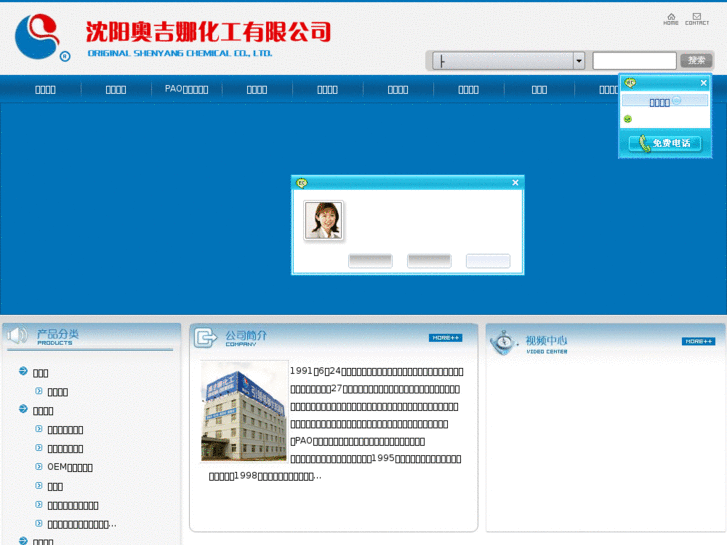727x545 pixels.
Task: Click the green face icon in the floating widget
Action: tap(628, 119)
